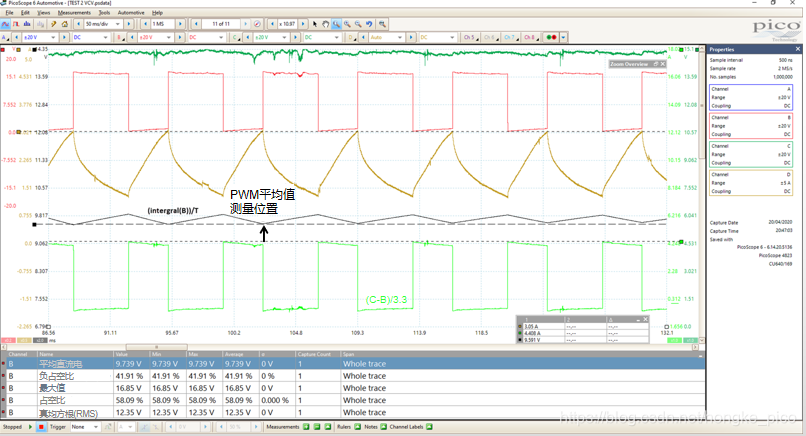Click the Home auto setup icon
The width and height of the screenshot is (806, 436).
coord(65,24)
